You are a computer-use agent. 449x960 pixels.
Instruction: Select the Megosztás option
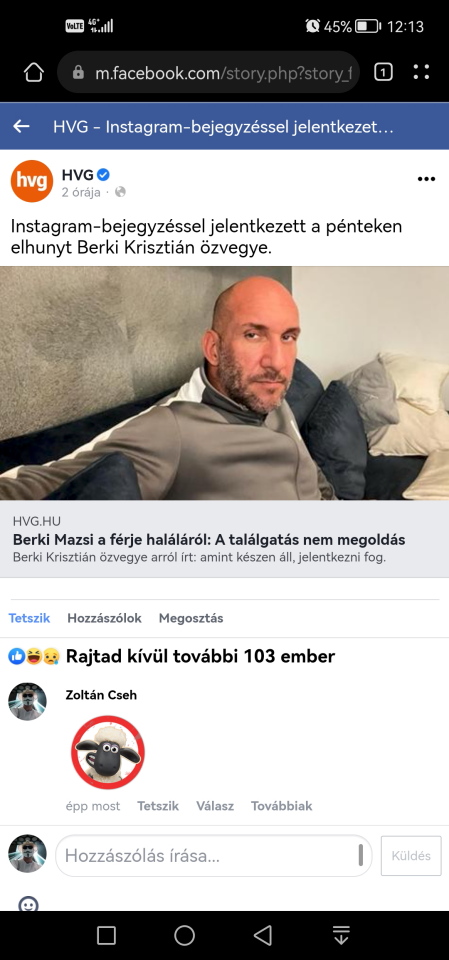[191, 618]
